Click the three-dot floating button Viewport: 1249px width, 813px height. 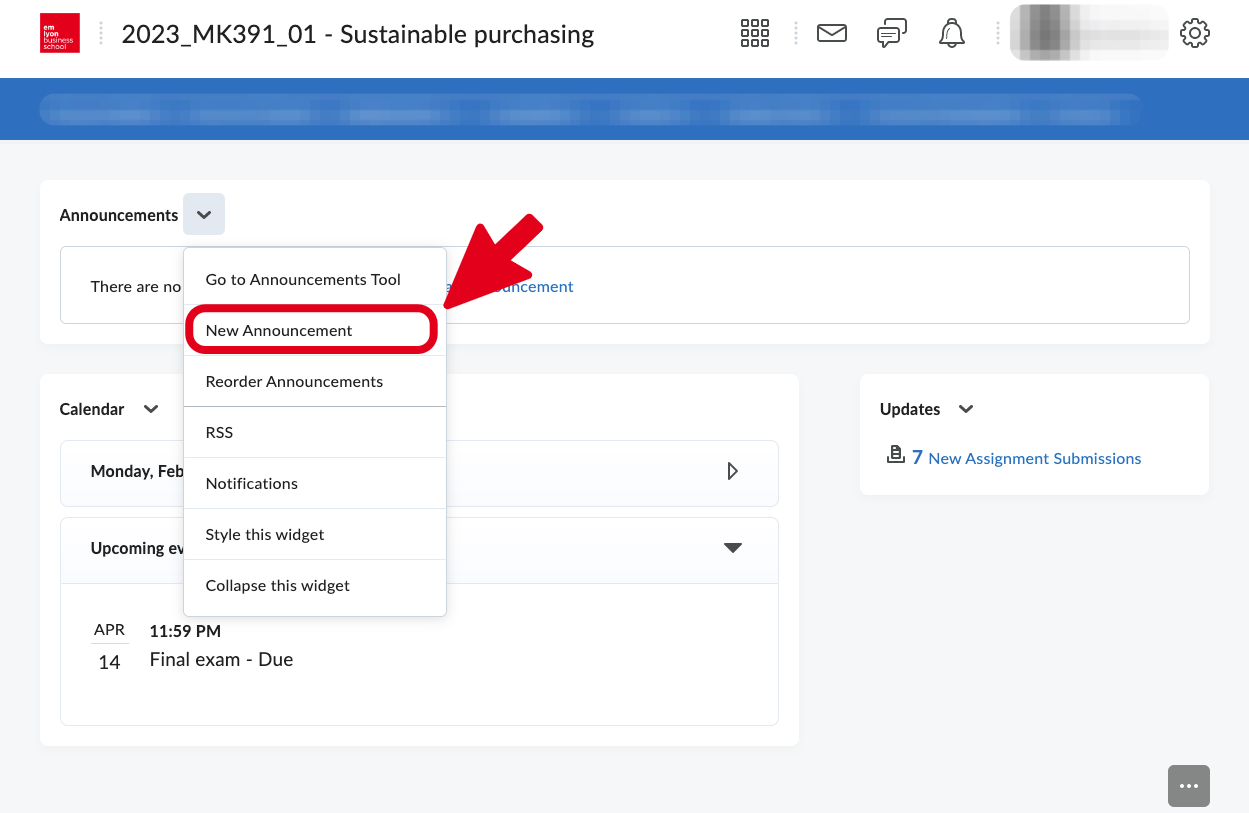1188,786
